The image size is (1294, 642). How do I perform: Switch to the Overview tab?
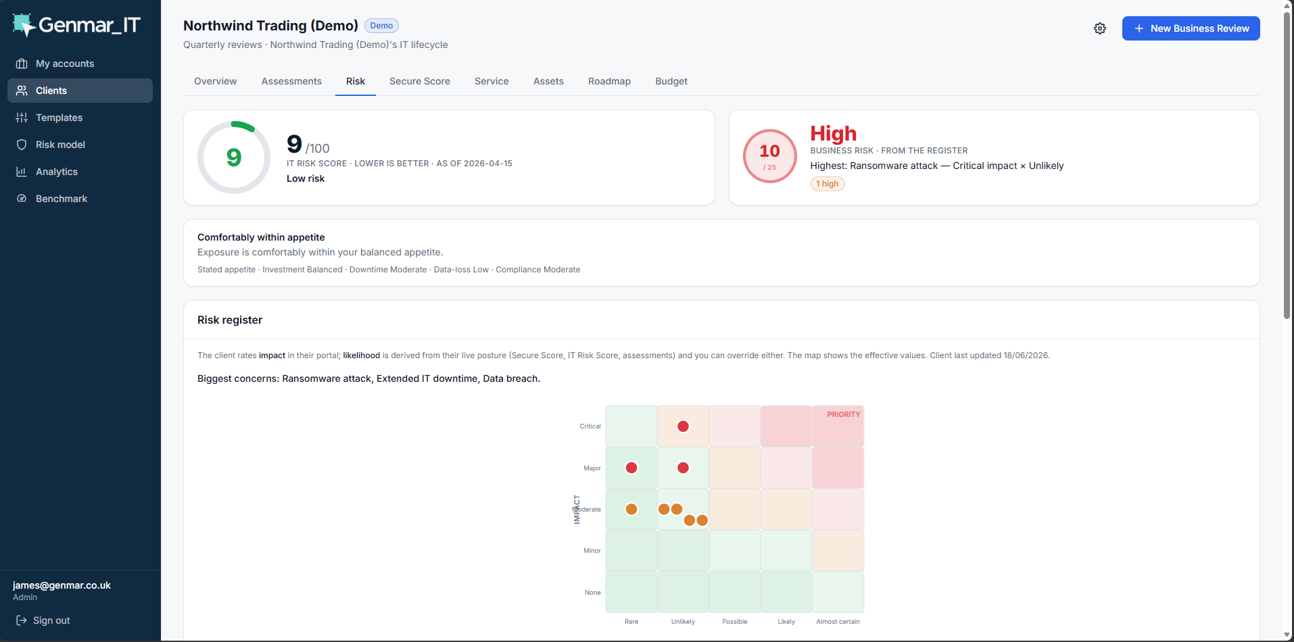(x=215, y=81)
